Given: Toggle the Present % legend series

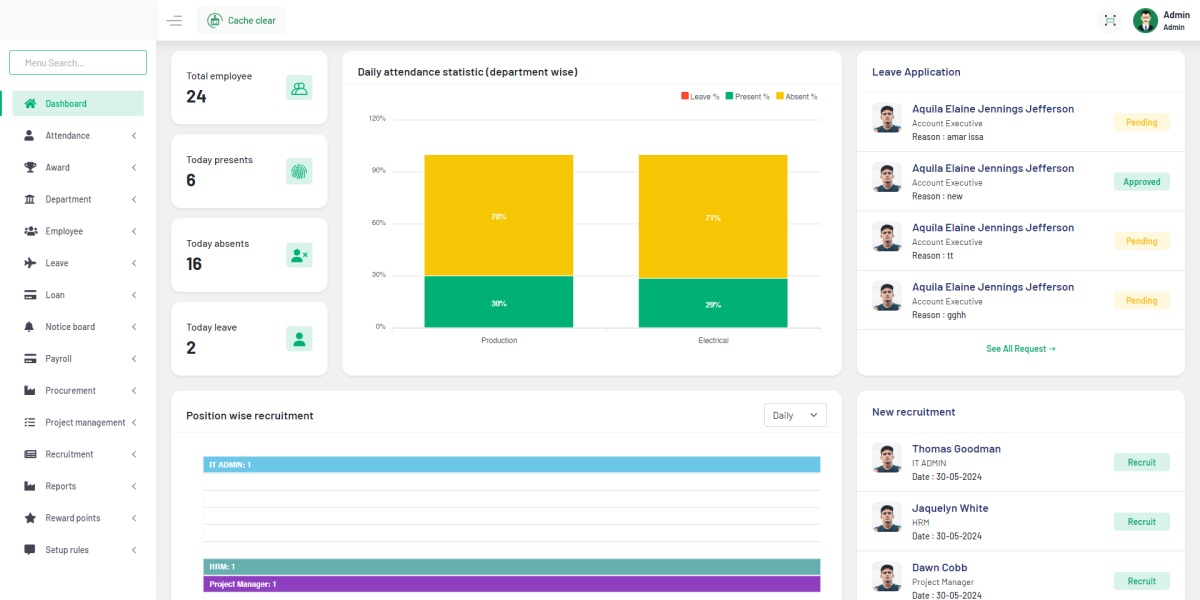Looking at the screenshot, I should 748,96.
